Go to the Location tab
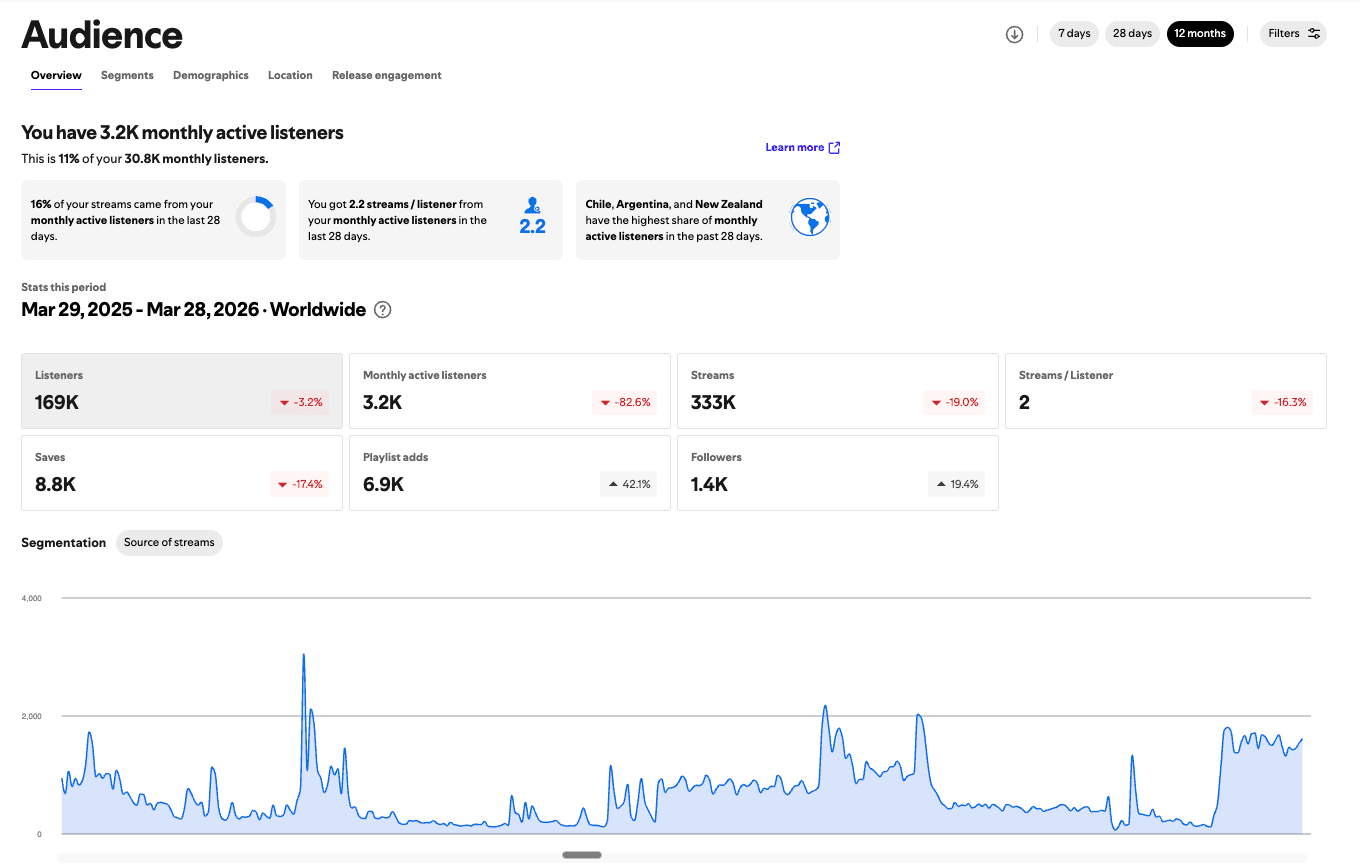 [290, 75]
